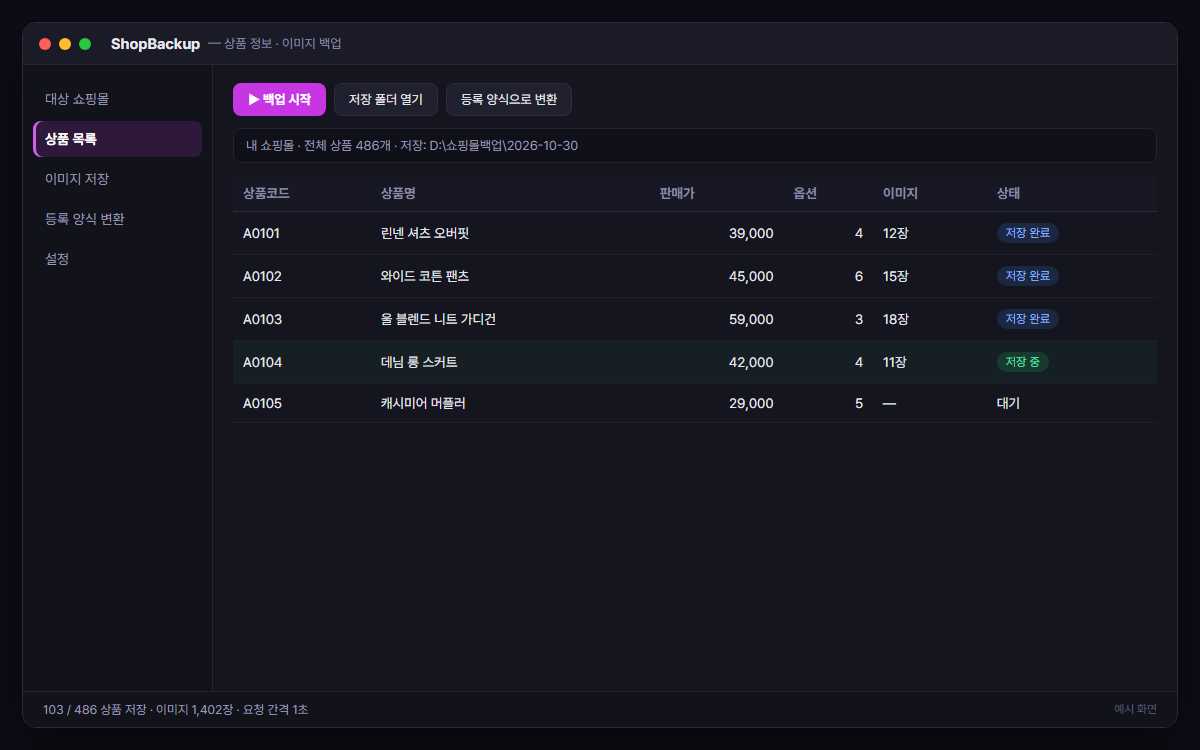Click the 대기 status for A0105
This screenshot has height=750, width=1200.
tap(1008, 403)
